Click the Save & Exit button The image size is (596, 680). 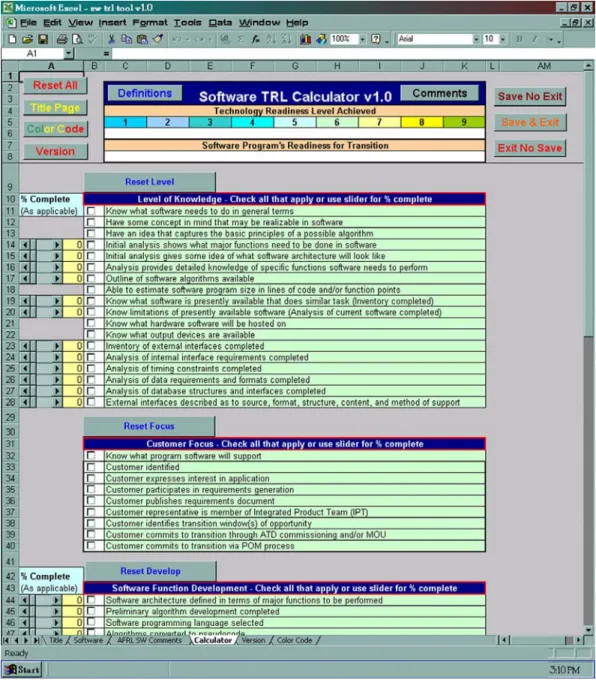[x=530, y=122]
